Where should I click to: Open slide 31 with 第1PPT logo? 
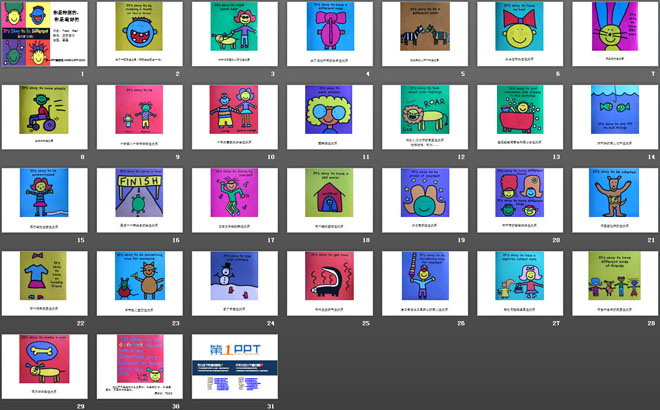click(x=235, y=367)
